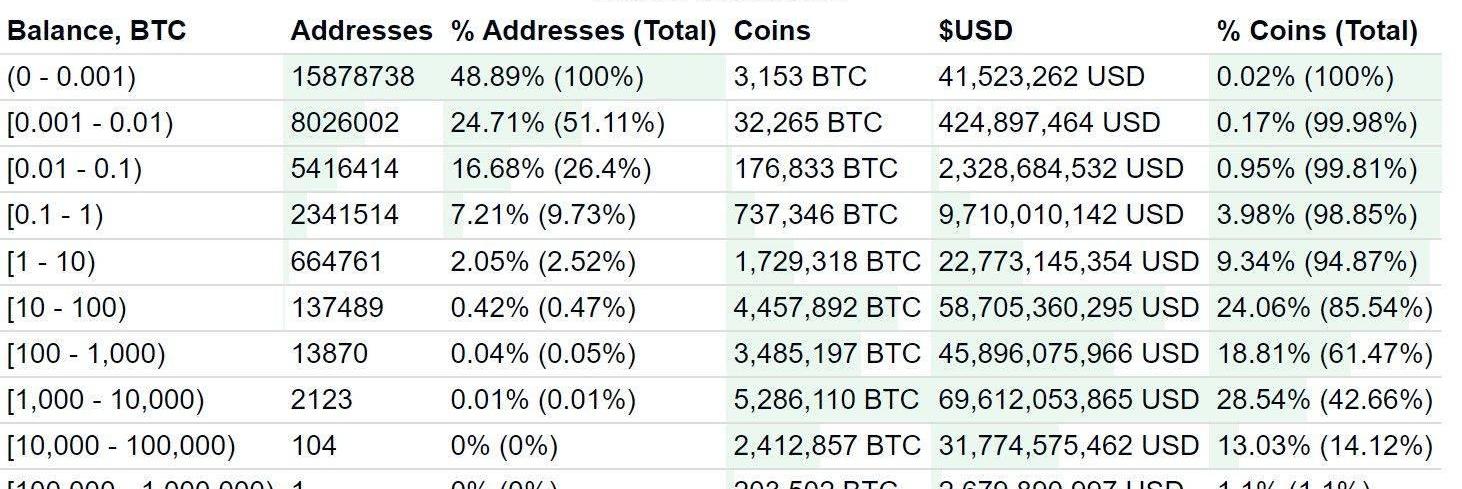1462x489 pixels.
Task: Select the Coins column header
Action: point(772,31)
